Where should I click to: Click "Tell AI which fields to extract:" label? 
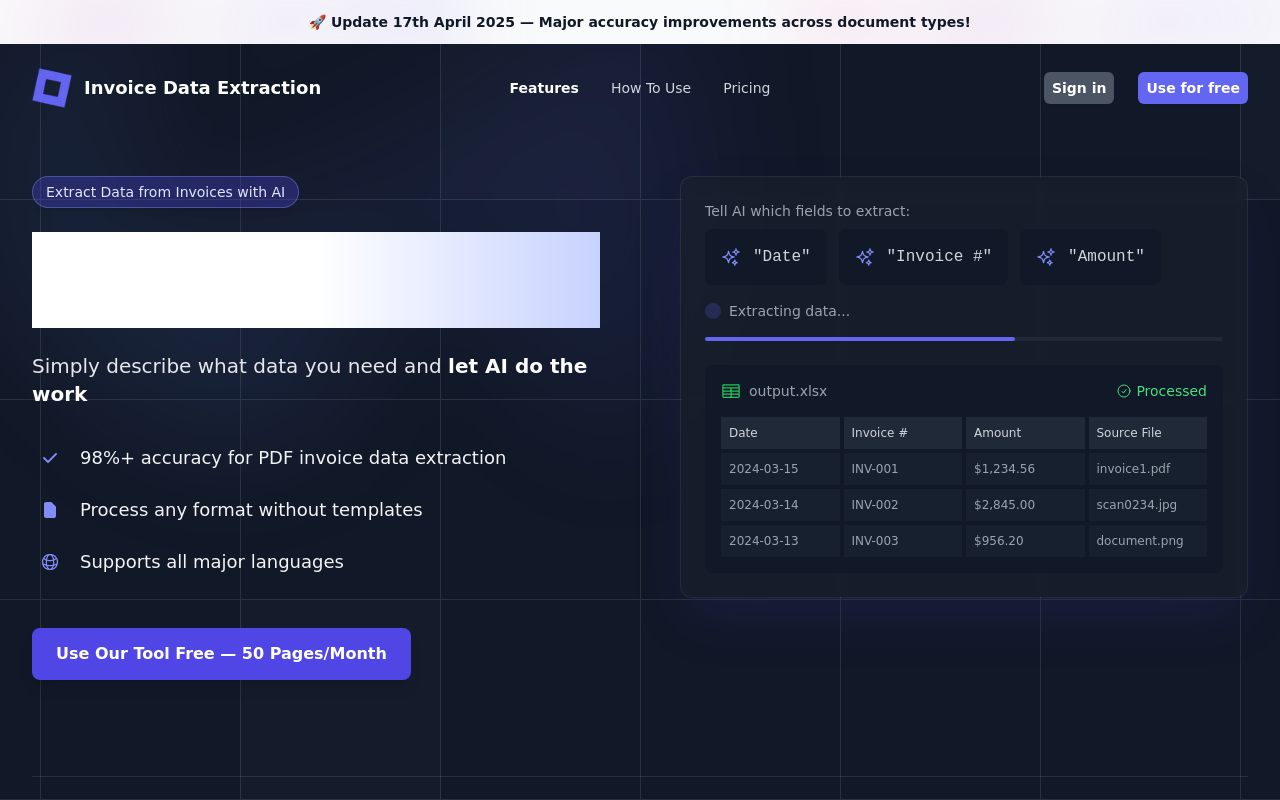807,211
